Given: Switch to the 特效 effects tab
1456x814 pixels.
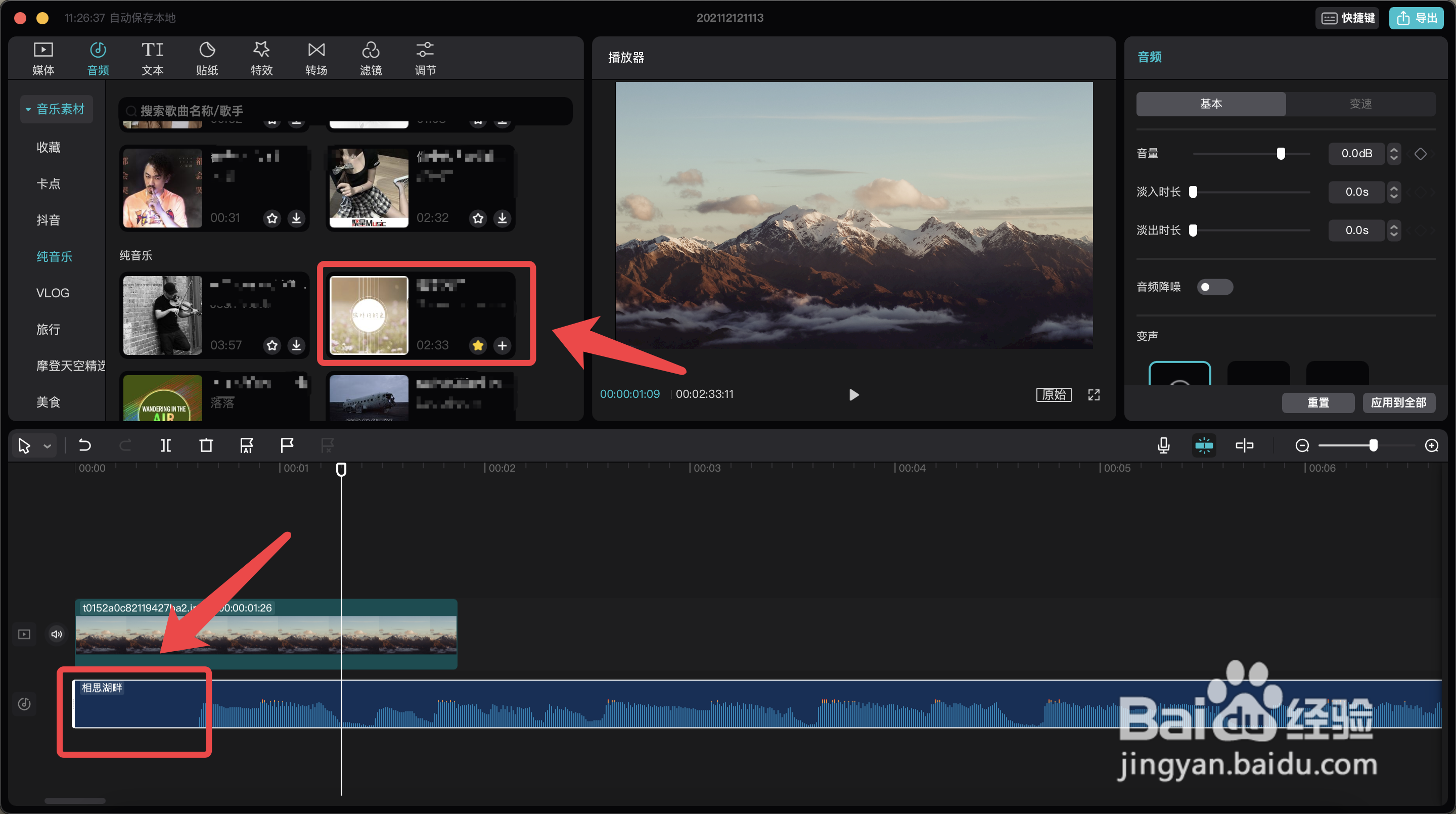Looking at the screenshot, I should click(x=261, y=58).
